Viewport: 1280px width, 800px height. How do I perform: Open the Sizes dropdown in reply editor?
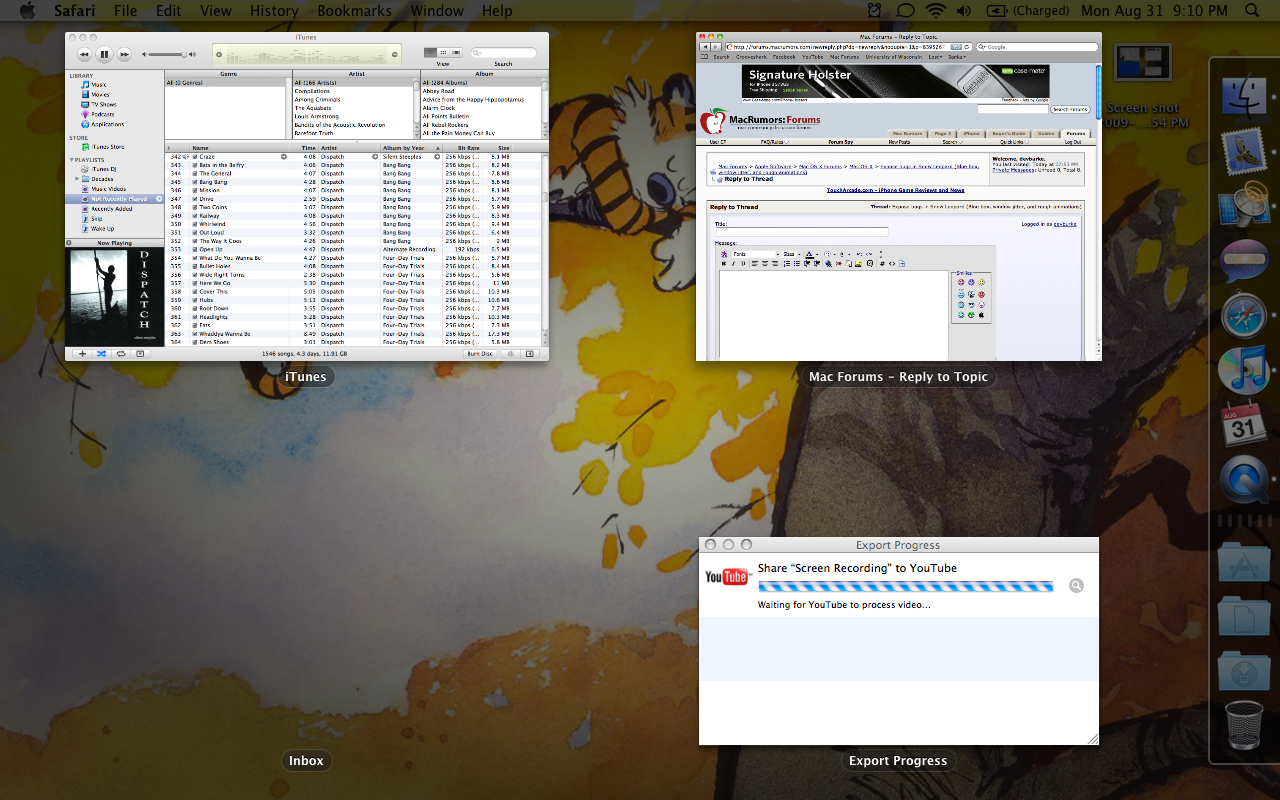[x=792, y=254]
